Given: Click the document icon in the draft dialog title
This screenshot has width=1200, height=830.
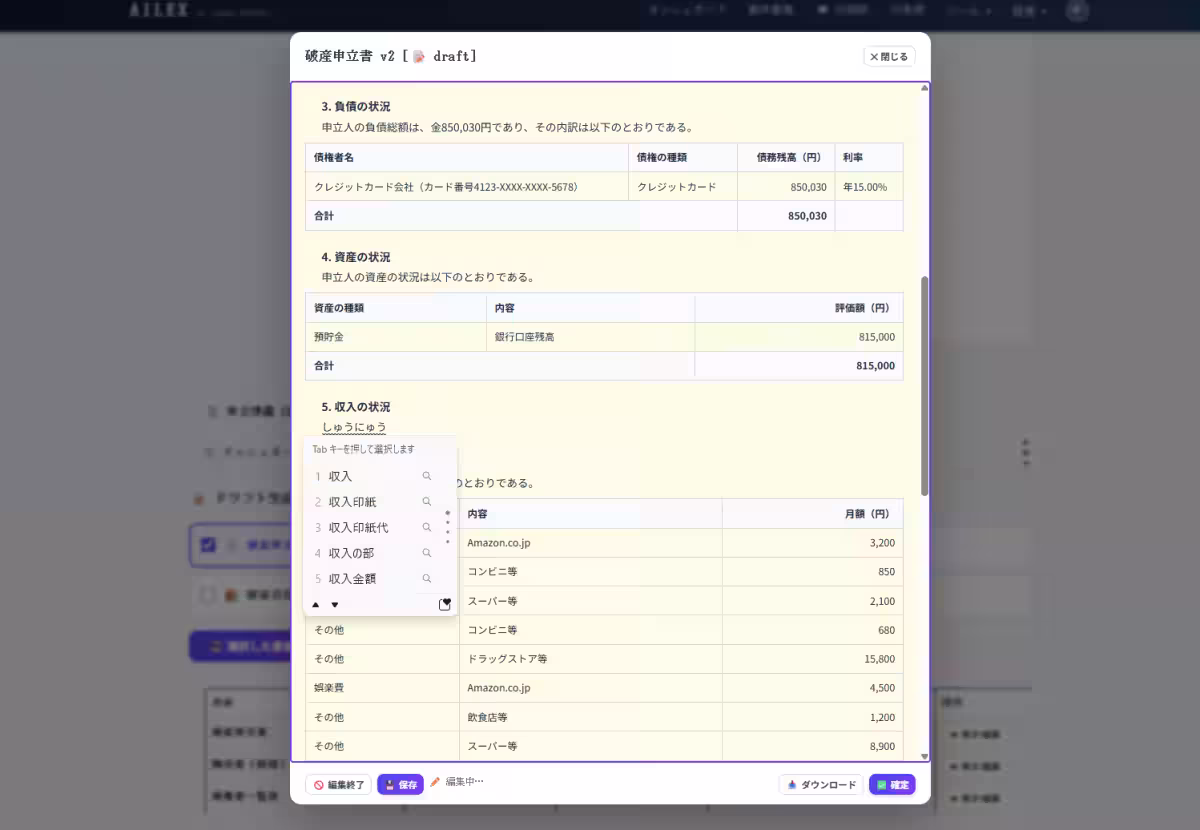Looking at the screenshot, I should click(x=417, y=55).
